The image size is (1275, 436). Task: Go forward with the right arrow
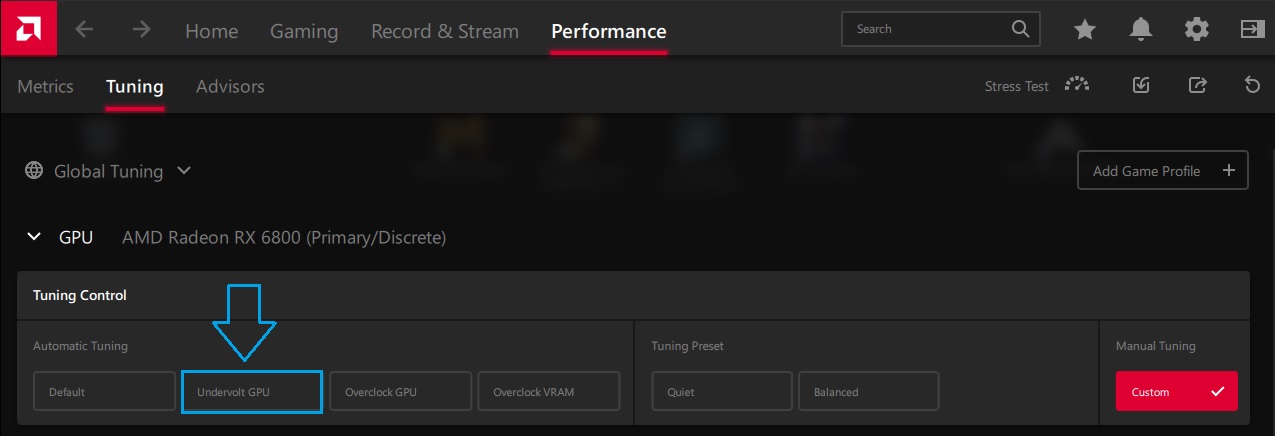tap(142, 30)
